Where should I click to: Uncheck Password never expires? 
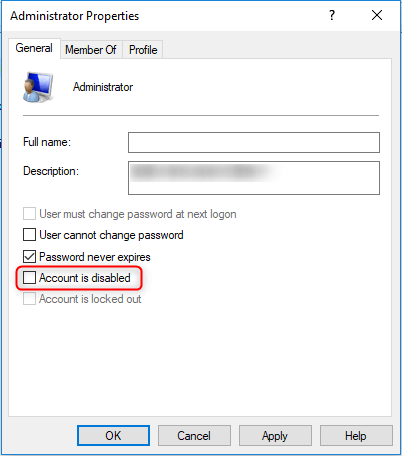[x=29, y=257]
